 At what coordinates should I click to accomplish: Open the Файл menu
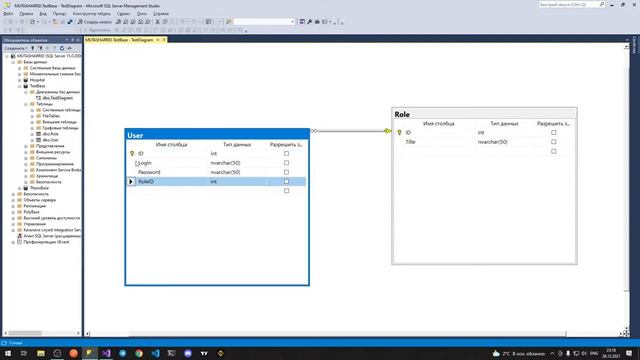[8, 13]
